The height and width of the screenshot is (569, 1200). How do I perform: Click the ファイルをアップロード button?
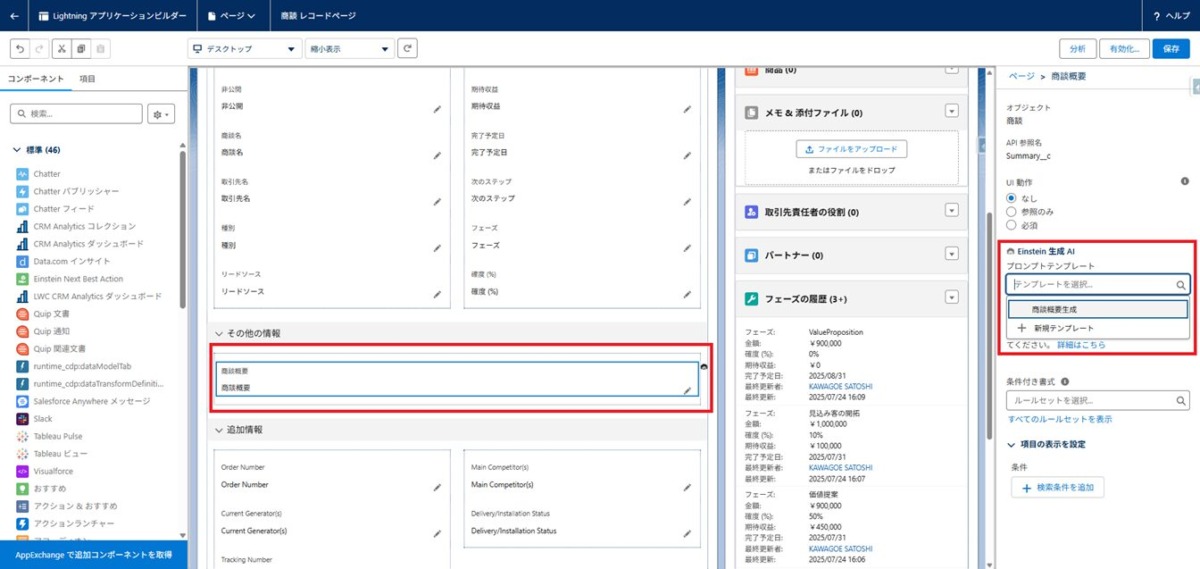point(852,149)
